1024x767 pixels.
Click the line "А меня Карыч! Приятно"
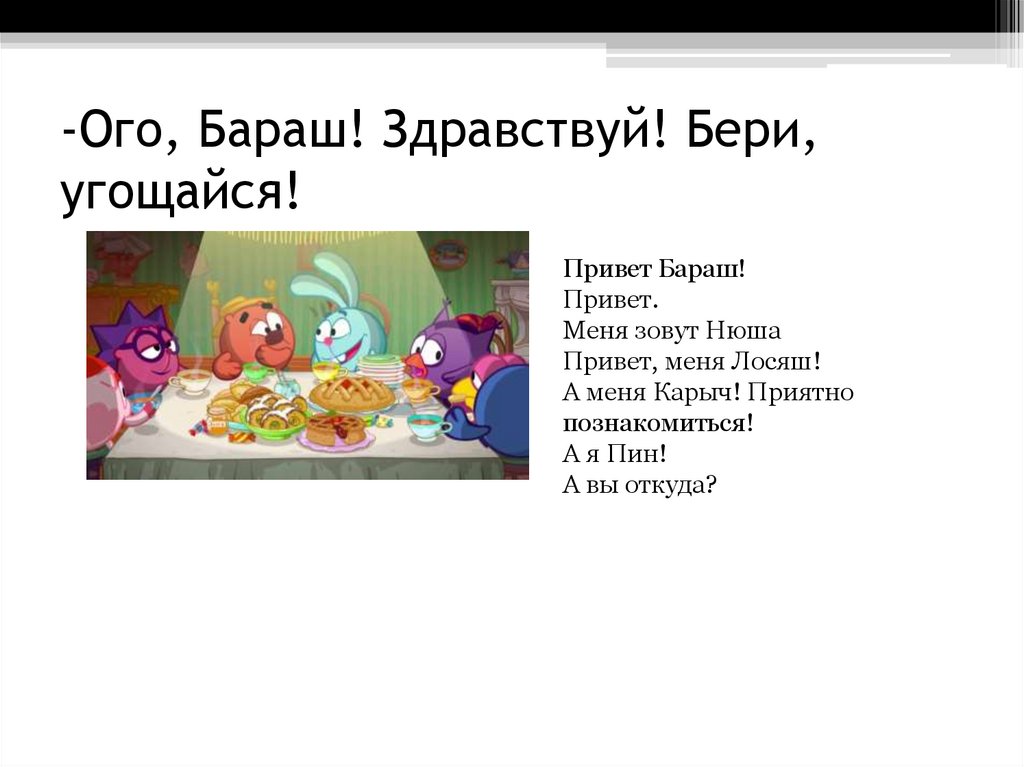(x=708, y=393)
